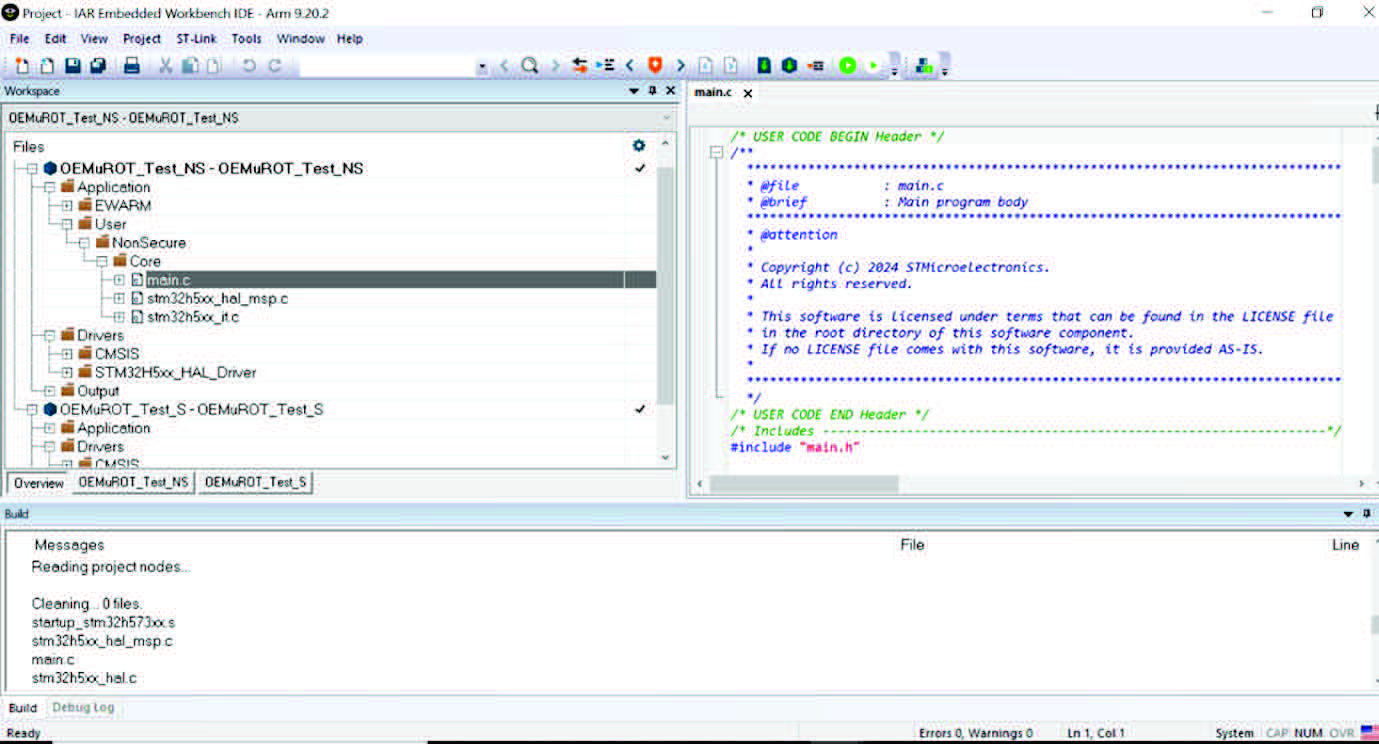Select the Core folder in the tree
Viewport: 1379px width, 744px height.
[145, 261]
